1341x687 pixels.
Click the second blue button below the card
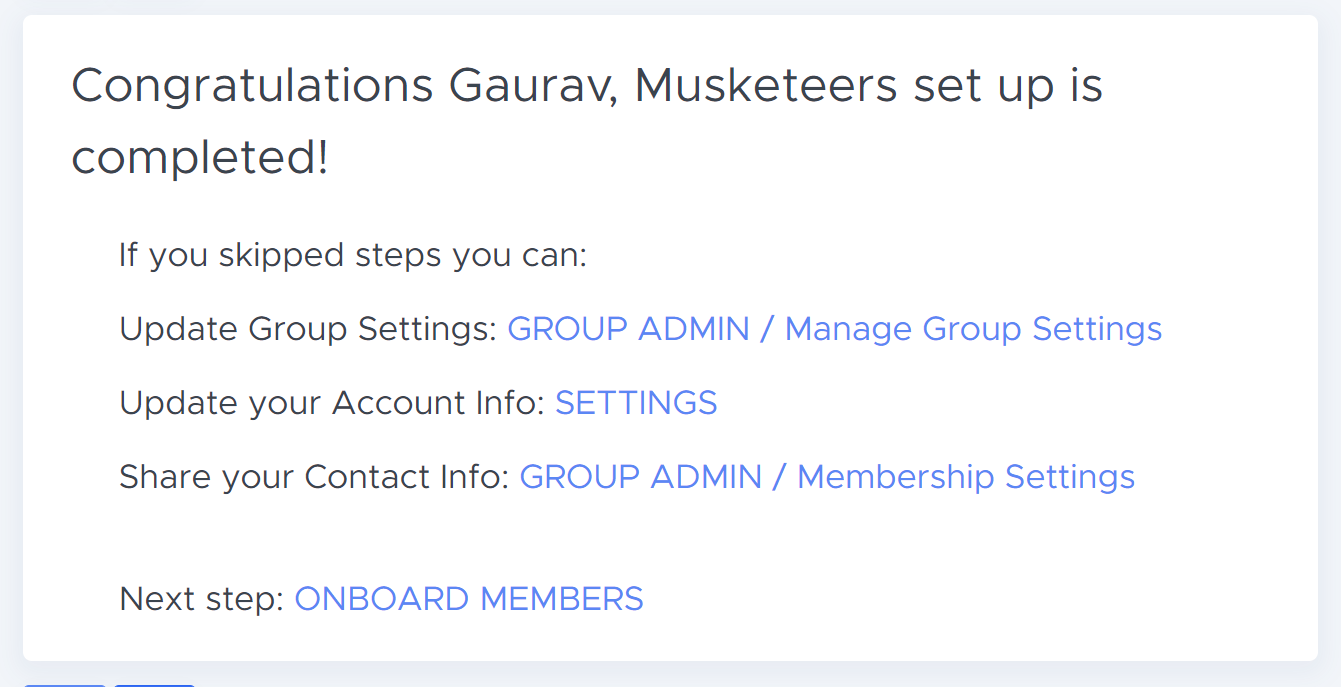pos(155,685)
